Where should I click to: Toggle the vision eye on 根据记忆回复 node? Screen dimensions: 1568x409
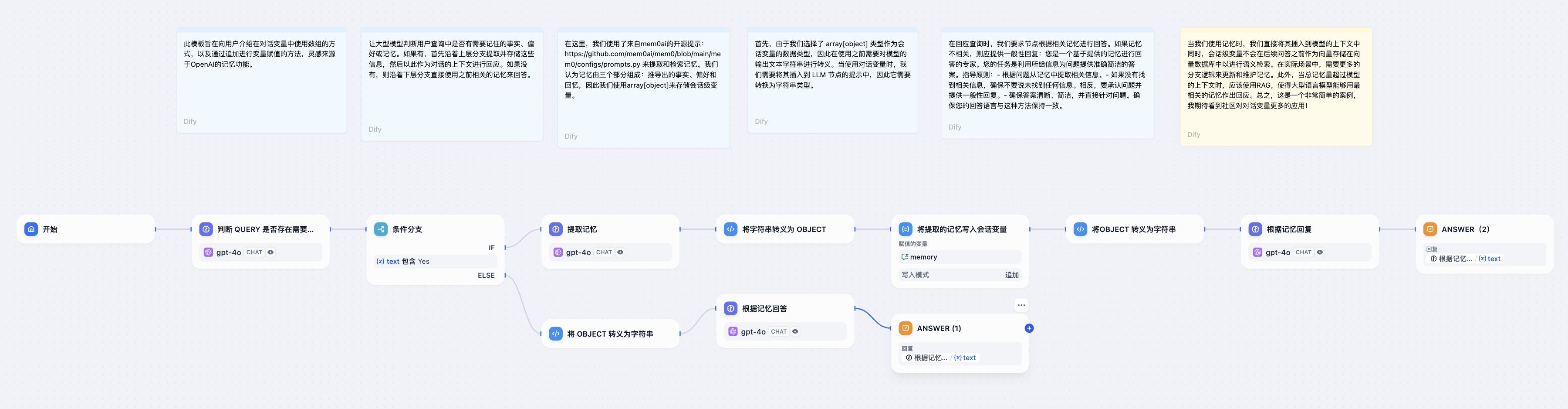(x=1319, y=252)
